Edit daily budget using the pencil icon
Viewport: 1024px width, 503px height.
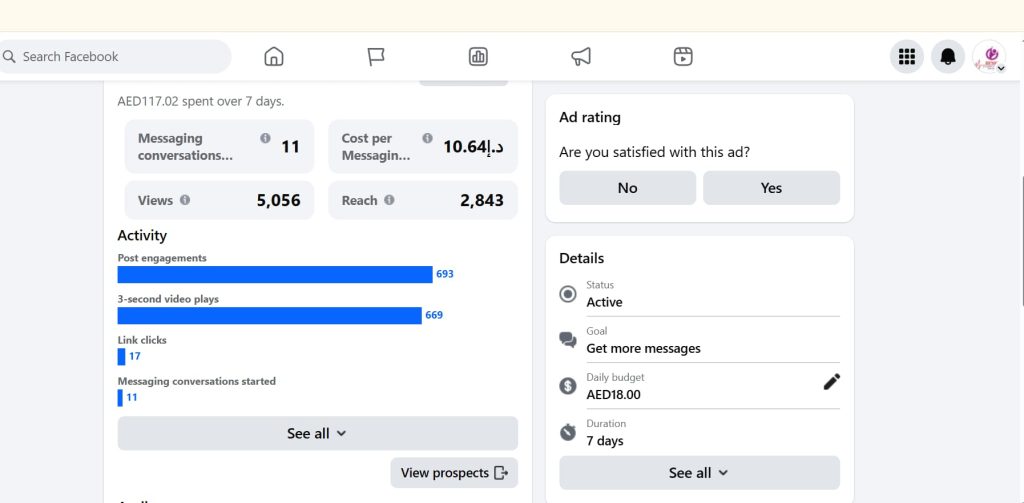click(831, 381)
